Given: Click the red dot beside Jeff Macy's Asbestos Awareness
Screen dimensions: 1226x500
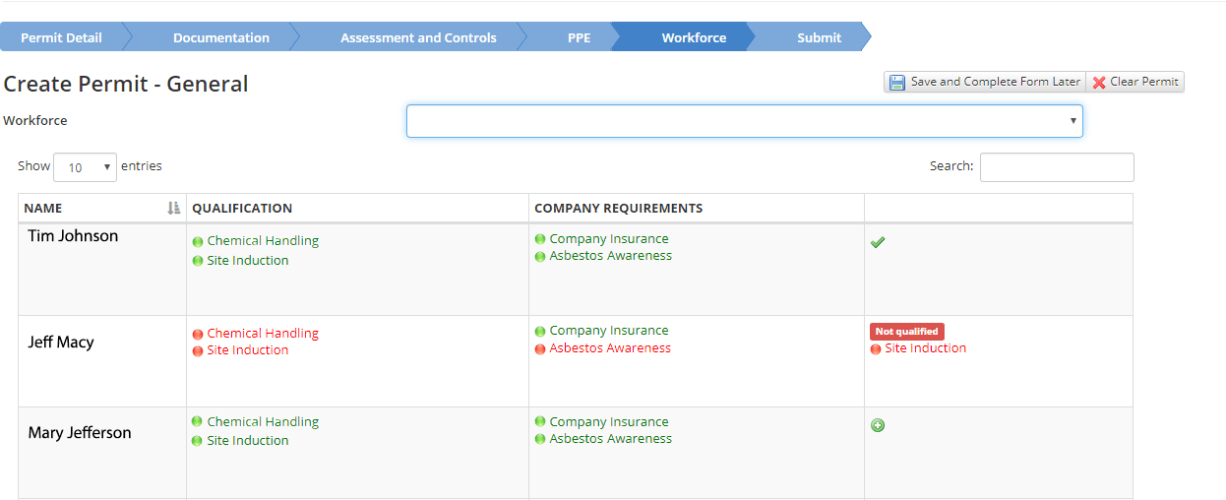Looking at the screenshot, I should [x=540, y=349].
